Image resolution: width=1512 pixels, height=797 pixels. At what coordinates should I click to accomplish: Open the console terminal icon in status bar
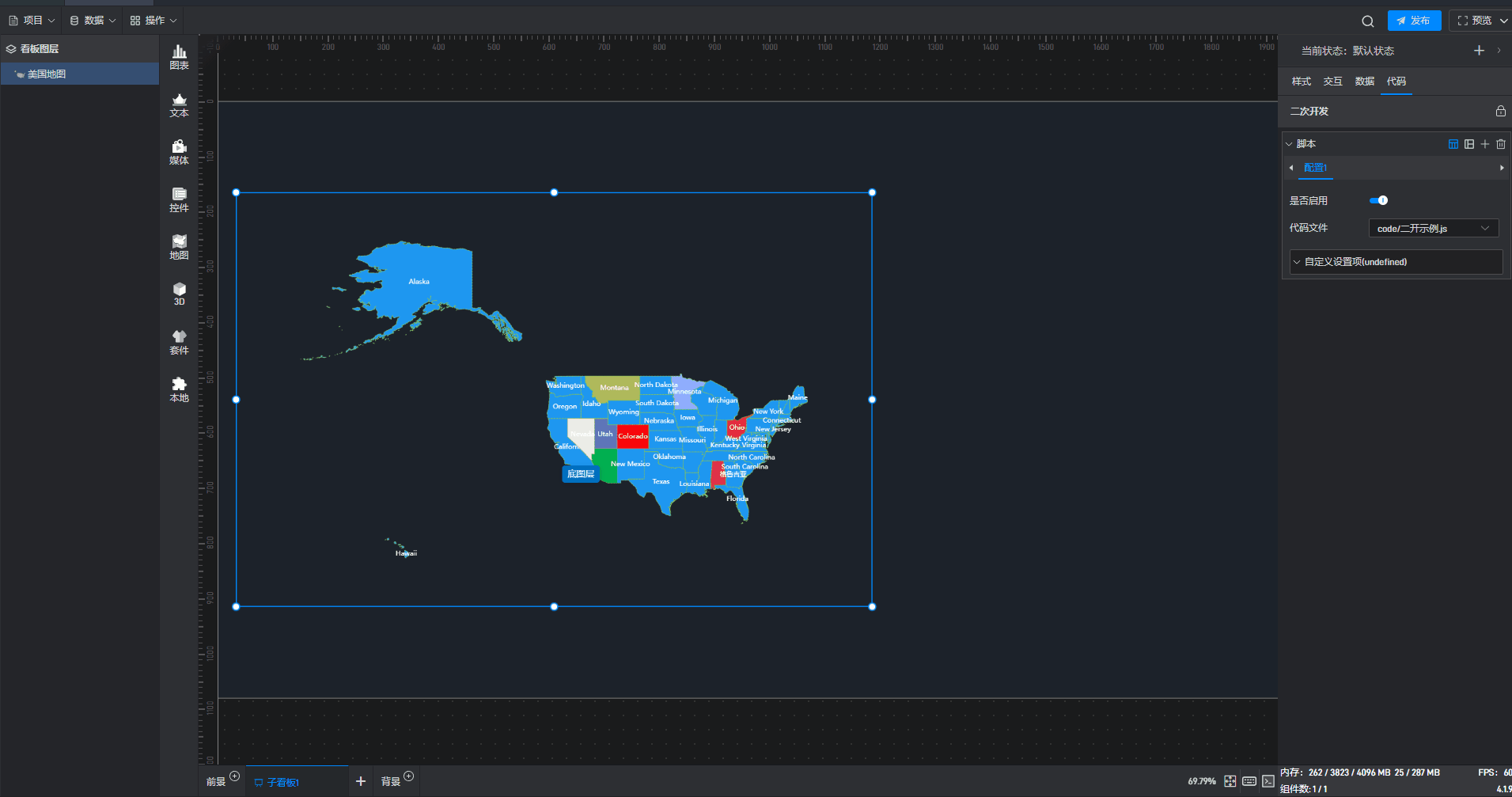coord(1268,781)
